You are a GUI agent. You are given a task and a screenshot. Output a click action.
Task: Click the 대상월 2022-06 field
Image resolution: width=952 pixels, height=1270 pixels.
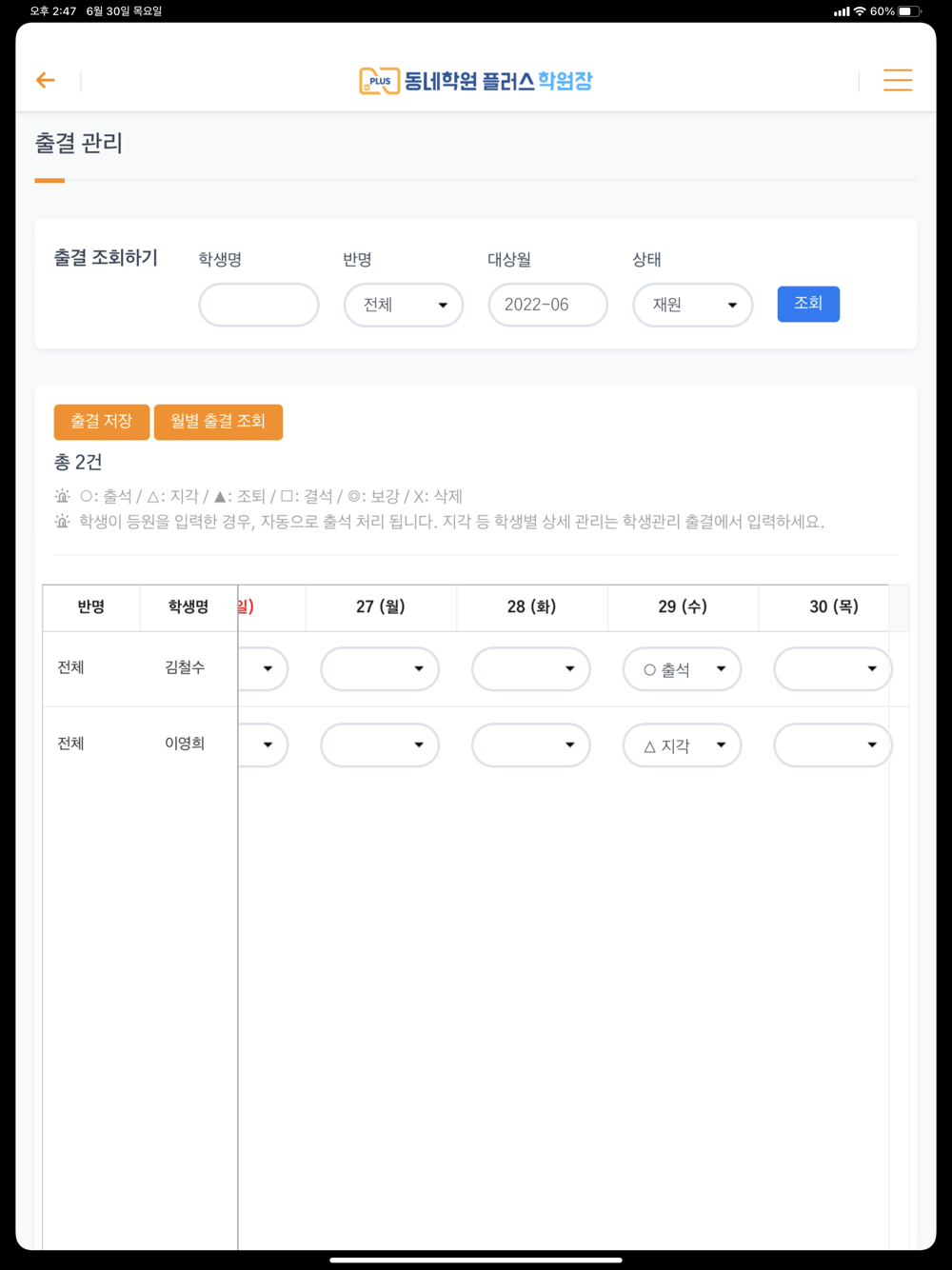[548, 305]
